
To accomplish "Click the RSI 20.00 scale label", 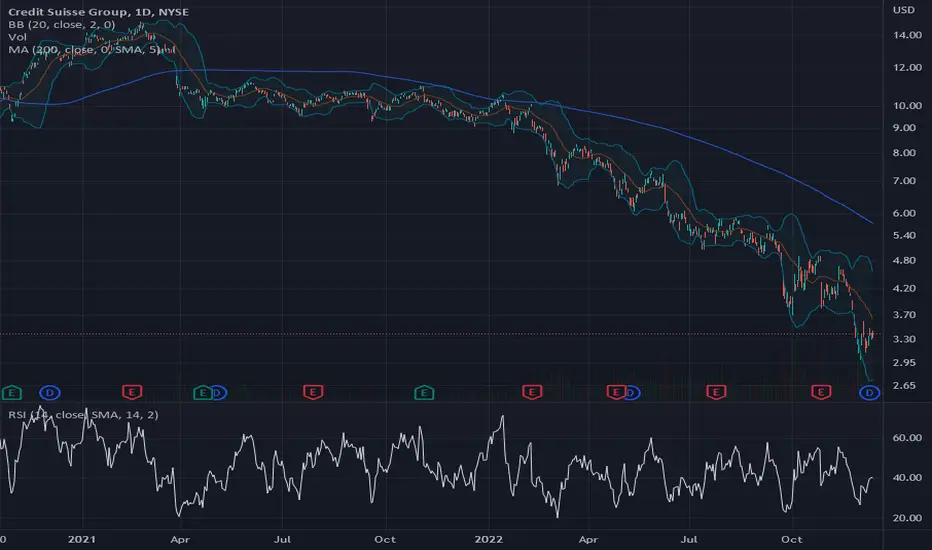I will (x=907, y=518).
